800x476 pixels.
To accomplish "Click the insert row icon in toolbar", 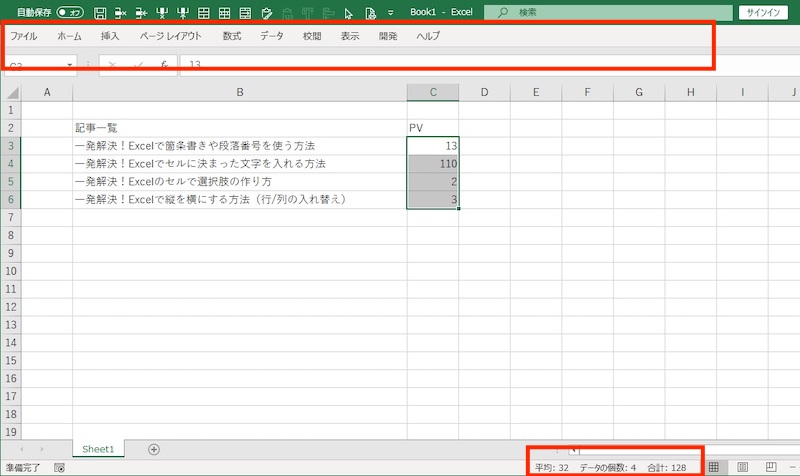I will click(x=183, y=13).
